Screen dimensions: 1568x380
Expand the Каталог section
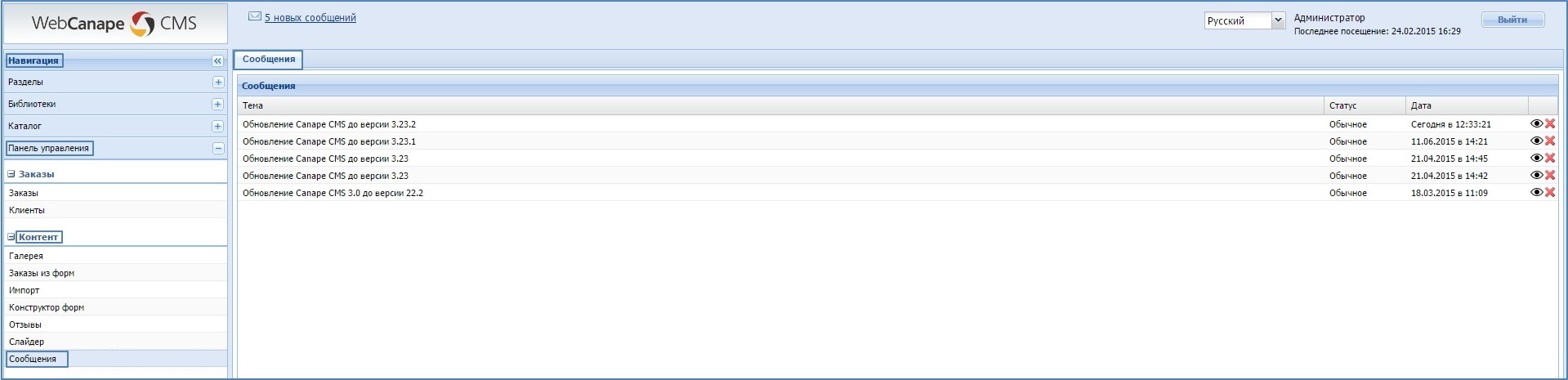[x=217, y=126]
